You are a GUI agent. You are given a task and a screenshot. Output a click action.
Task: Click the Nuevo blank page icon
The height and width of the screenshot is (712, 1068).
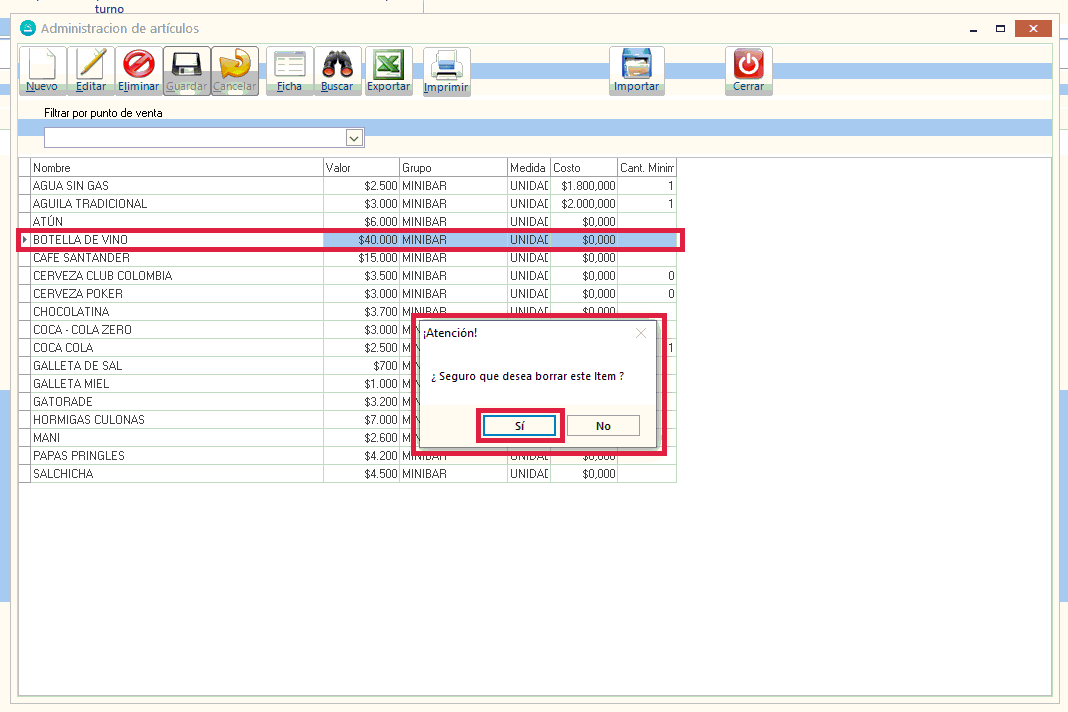click(x=42, y=66)
